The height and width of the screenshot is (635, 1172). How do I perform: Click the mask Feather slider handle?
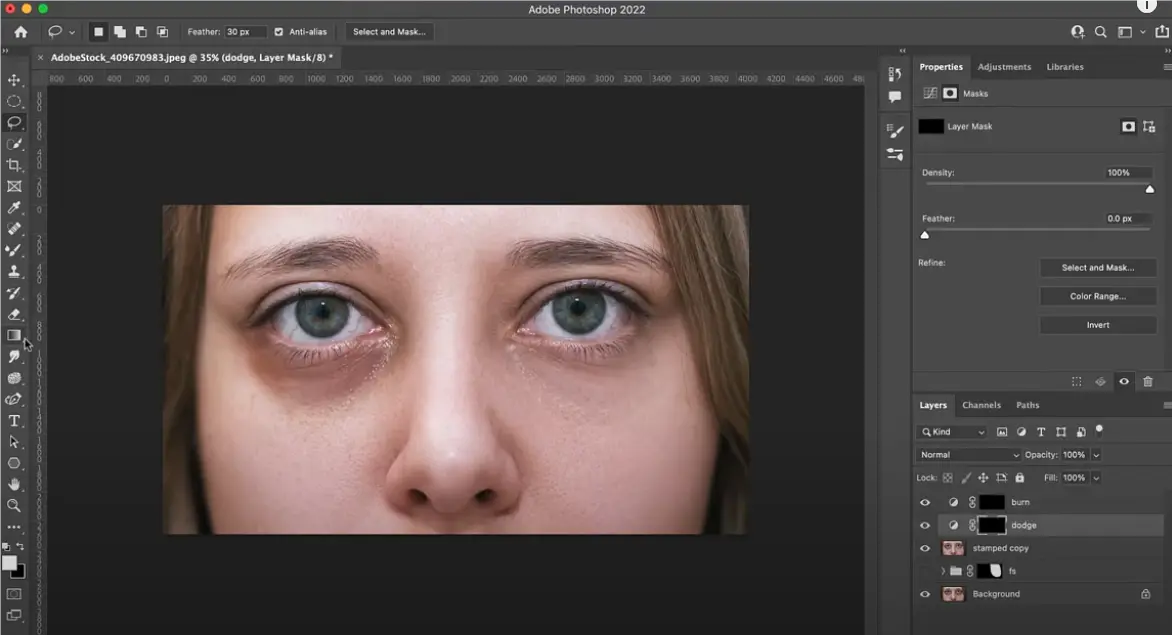pyautogui.click(x=925, y=235)
